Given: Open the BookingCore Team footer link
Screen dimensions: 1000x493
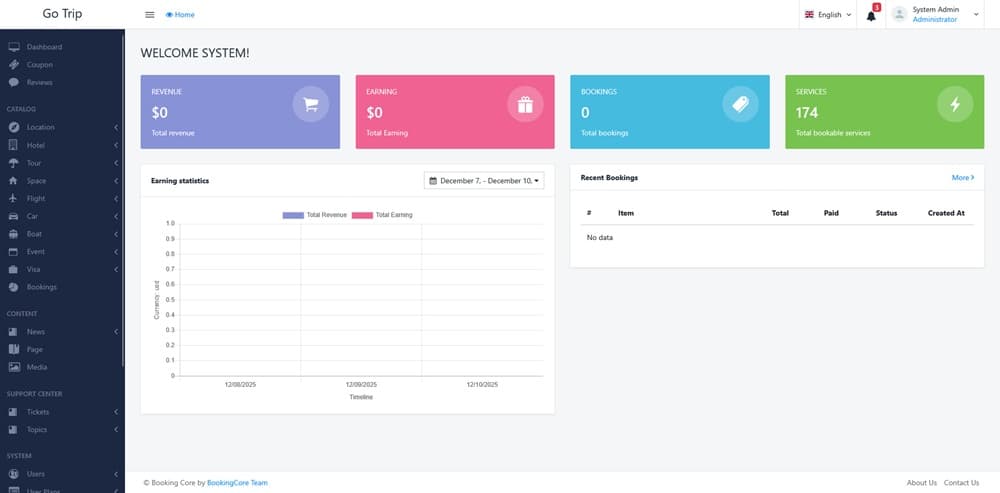Looking at the screenshot, I should tap(237, 483).
